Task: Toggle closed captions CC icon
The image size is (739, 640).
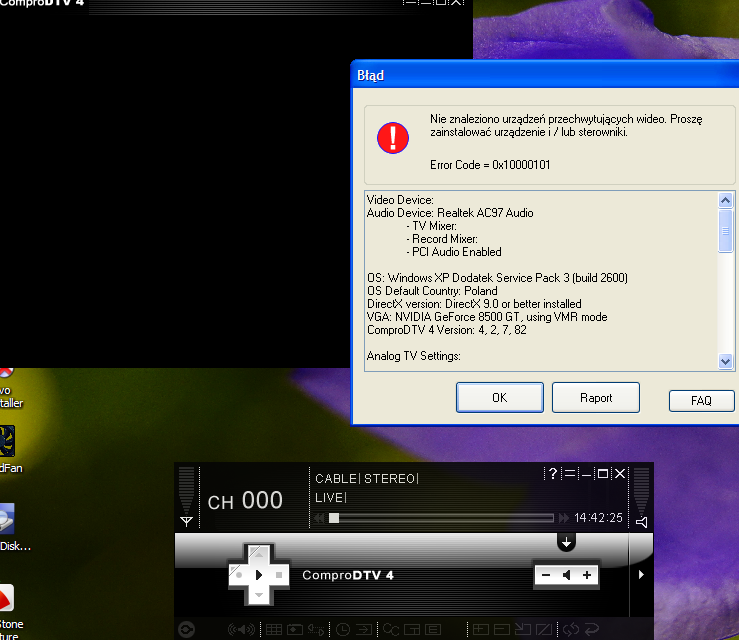Action: (391, 629)
